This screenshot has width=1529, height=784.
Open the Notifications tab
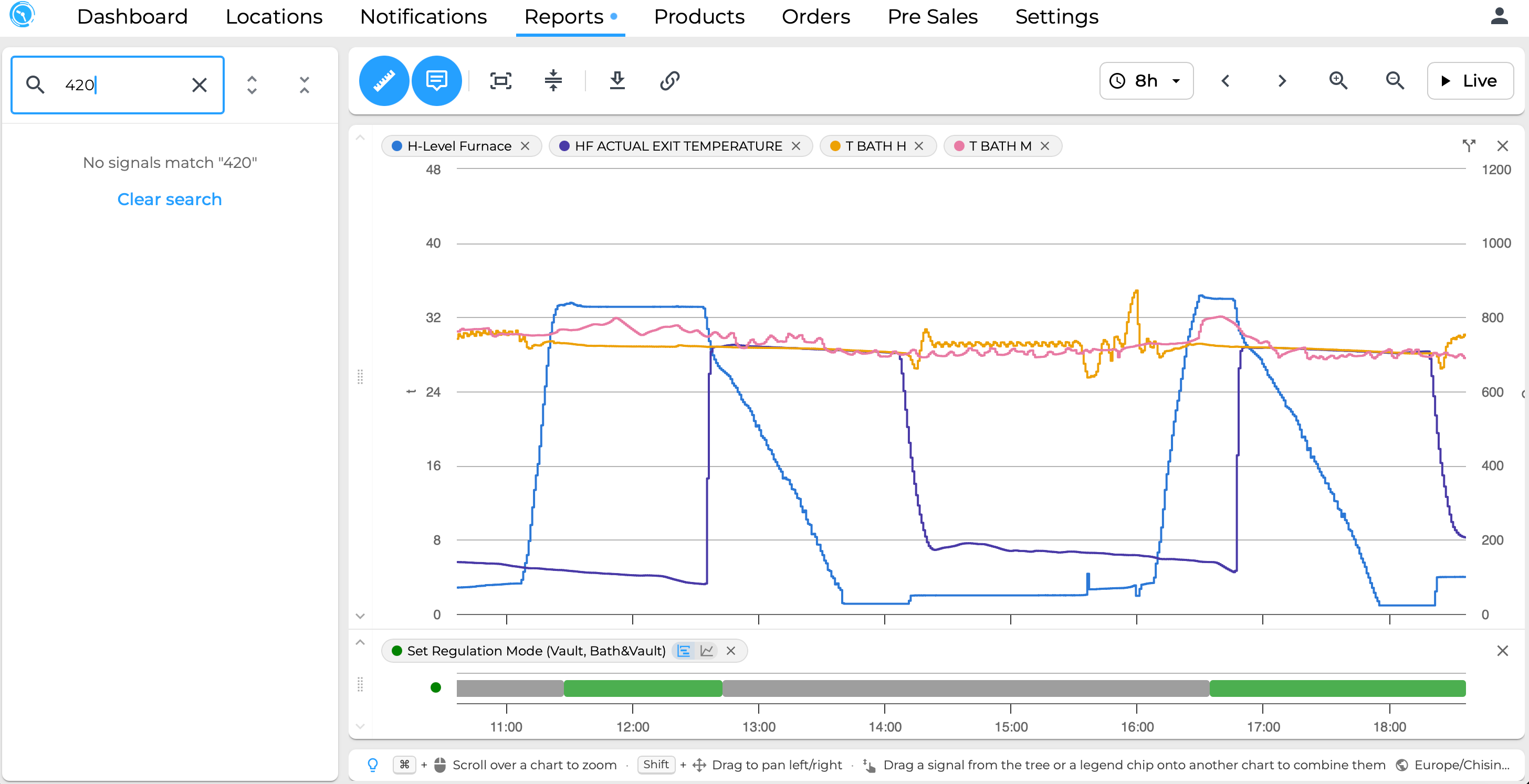coord(423,17)
